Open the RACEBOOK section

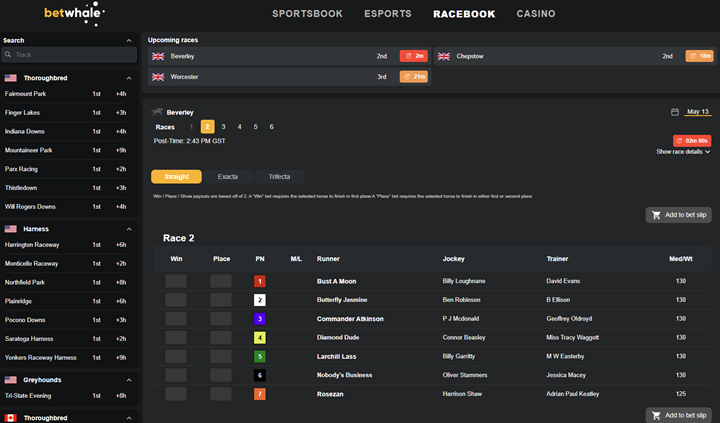(464, 14)
